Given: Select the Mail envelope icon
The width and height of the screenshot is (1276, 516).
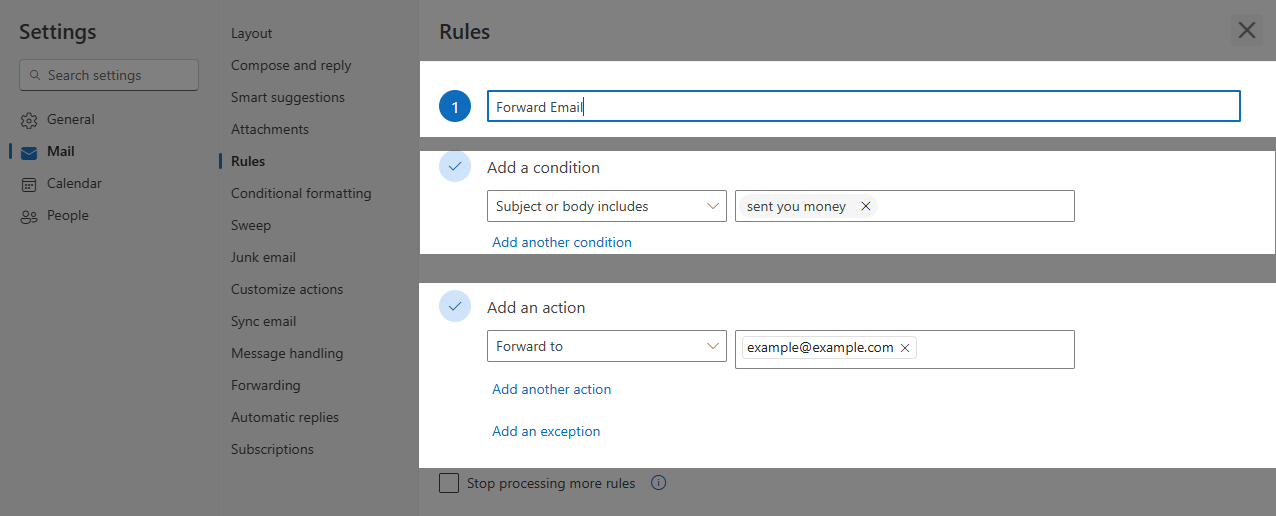Looking at the screenshot, I should pos(29,152).
